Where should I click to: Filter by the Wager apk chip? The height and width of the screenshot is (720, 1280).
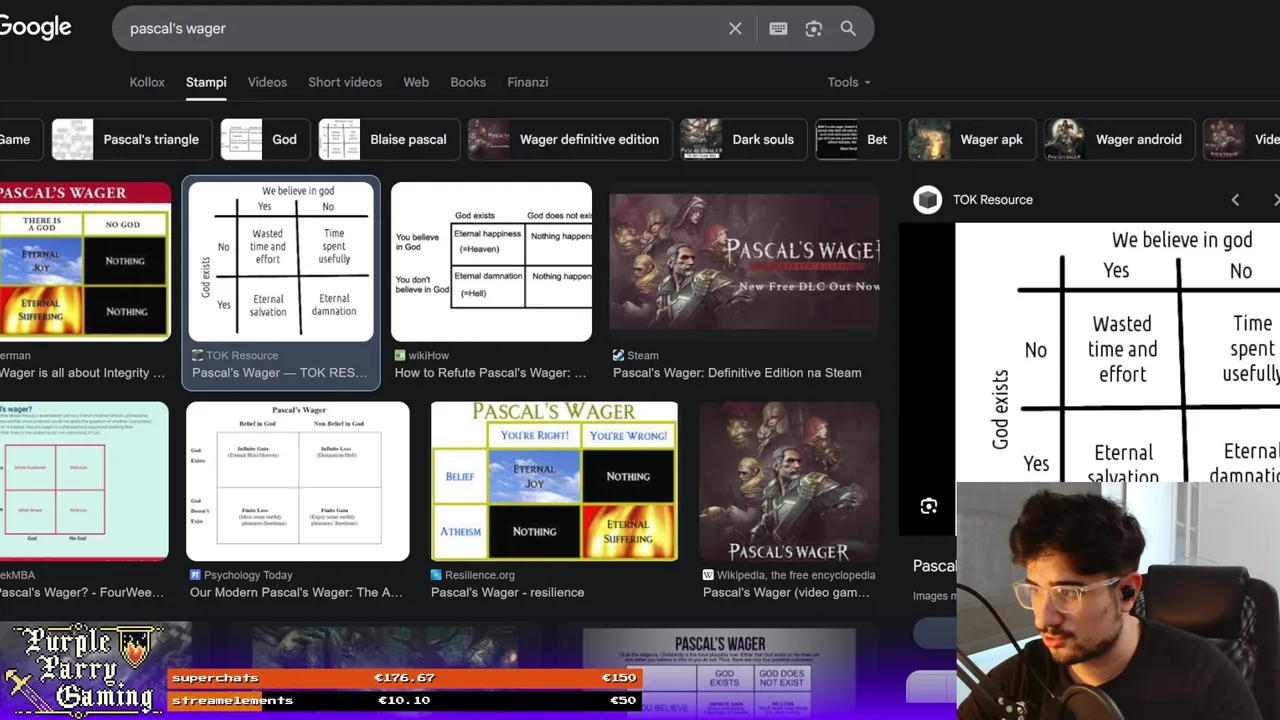click(x=972, y=139)
